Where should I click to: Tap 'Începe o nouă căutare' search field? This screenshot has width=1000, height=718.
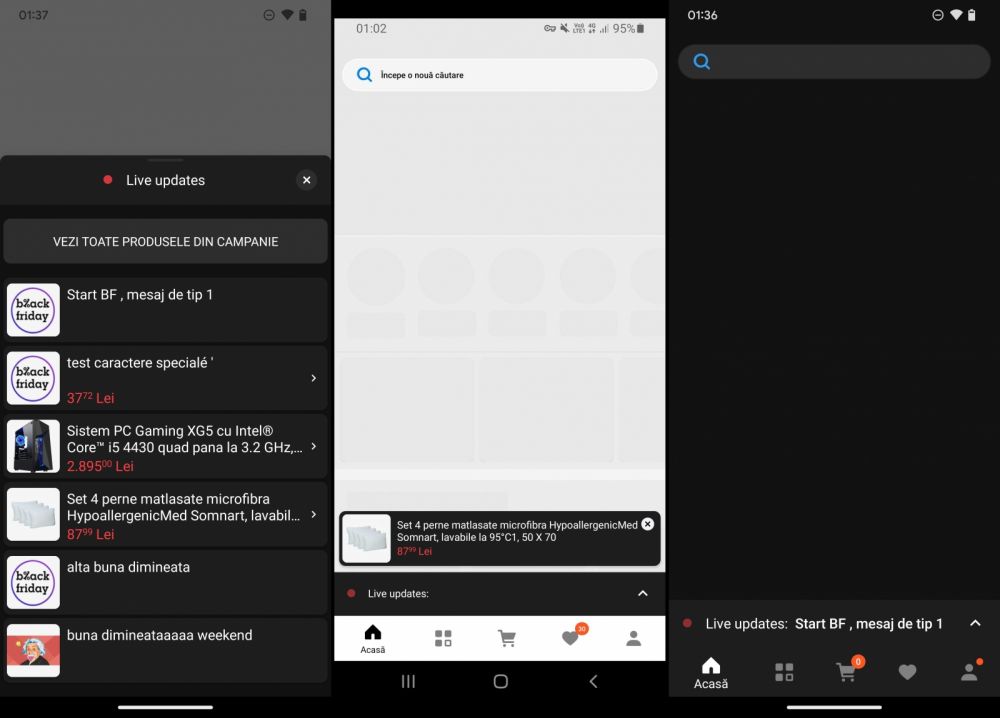500,75
